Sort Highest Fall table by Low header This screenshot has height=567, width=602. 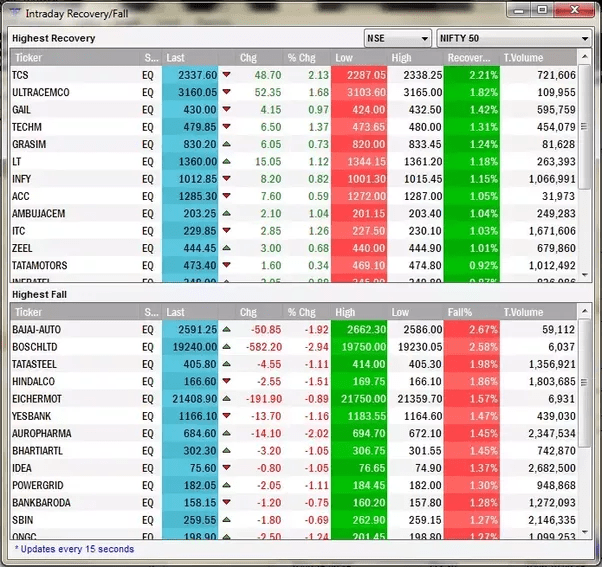[x=415, y=312]
